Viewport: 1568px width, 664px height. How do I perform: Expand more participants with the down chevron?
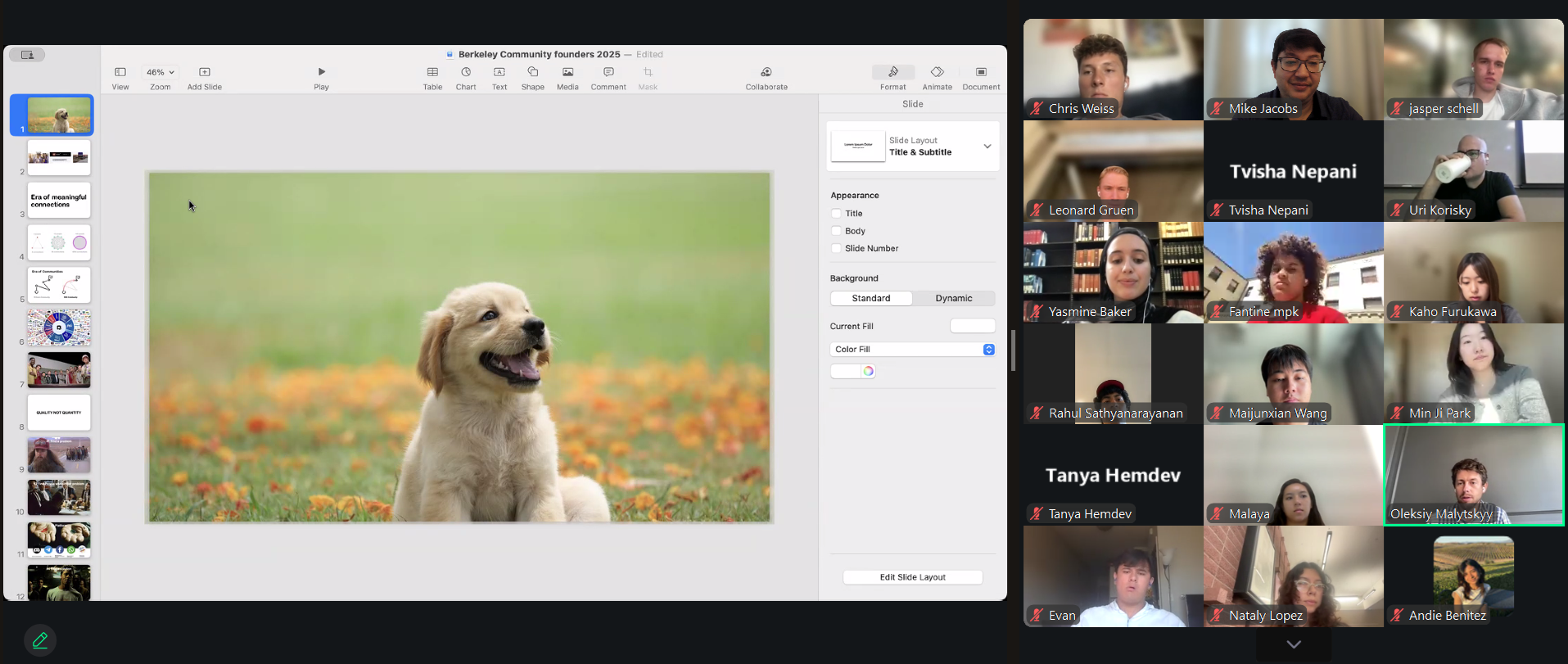pos(1294,644)
